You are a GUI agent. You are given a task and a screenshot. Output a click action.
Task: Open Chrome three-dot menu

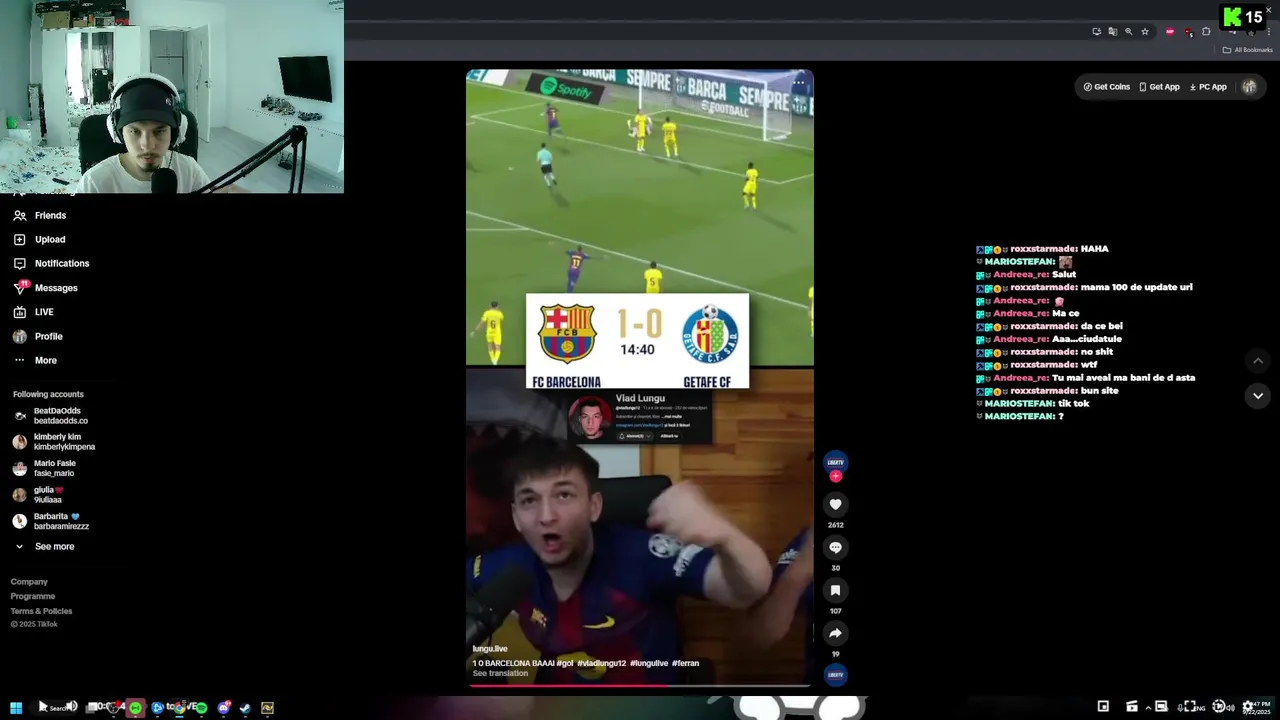(1269, 32)
